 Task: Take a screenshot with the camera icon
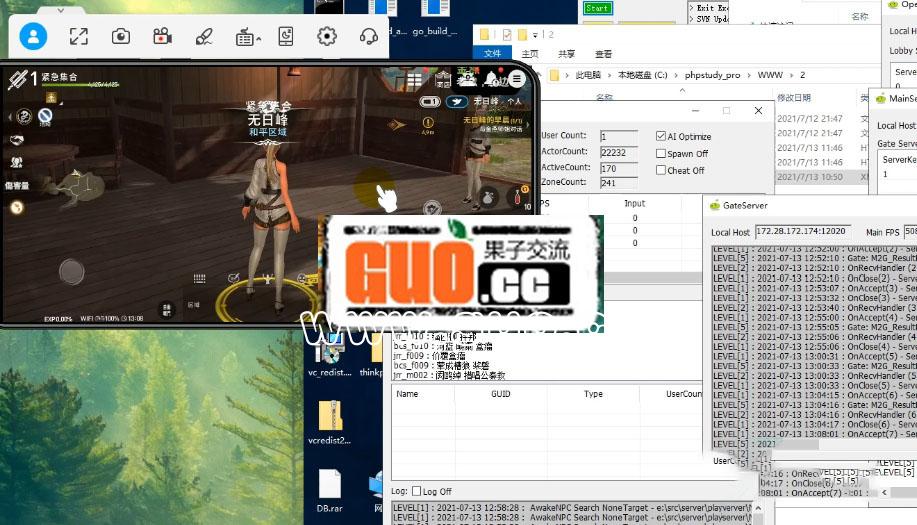point(121,37)
